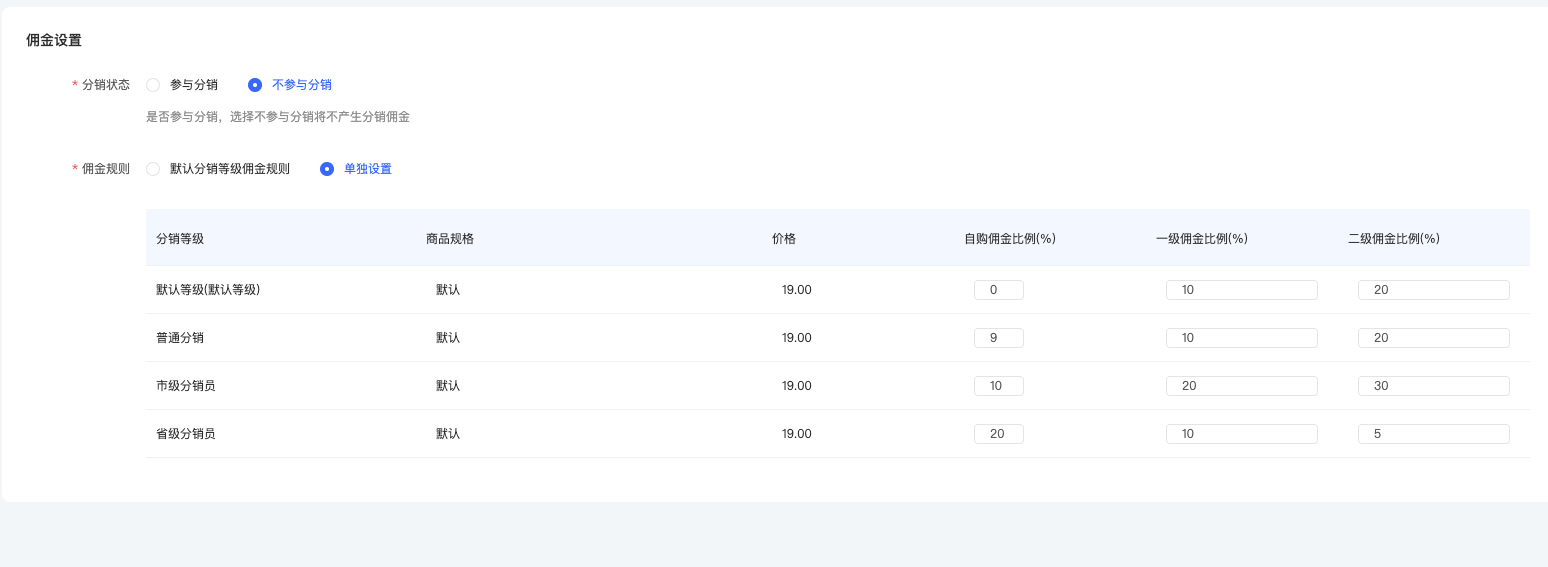Click 二级佣金比例 input for 默认等级 row
Screen dimensions: 1548x567
(1433, 290)
